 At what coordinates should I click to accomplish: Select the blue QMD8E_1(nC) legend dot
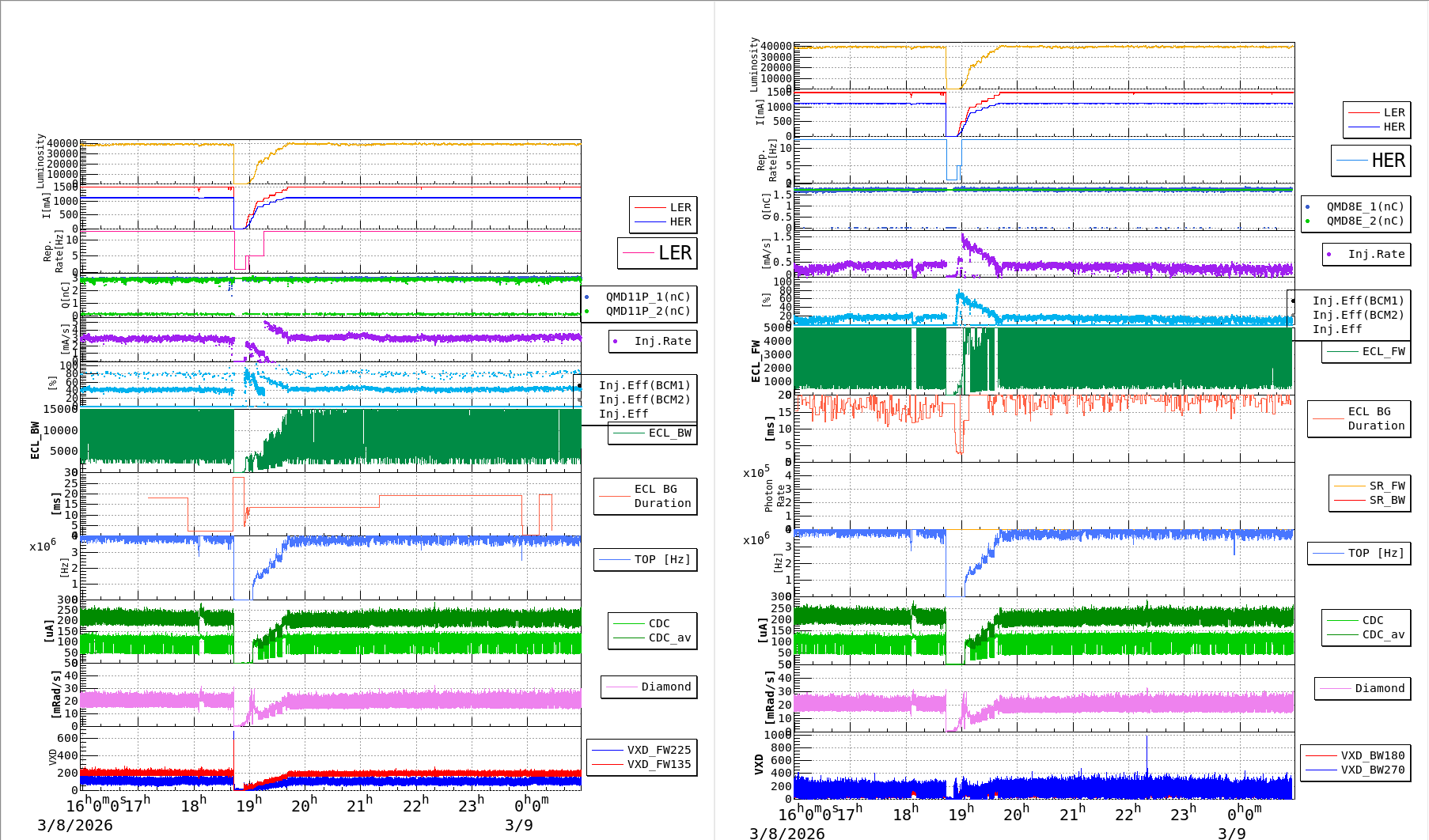pyautogui.click(x=1308, y=207)
